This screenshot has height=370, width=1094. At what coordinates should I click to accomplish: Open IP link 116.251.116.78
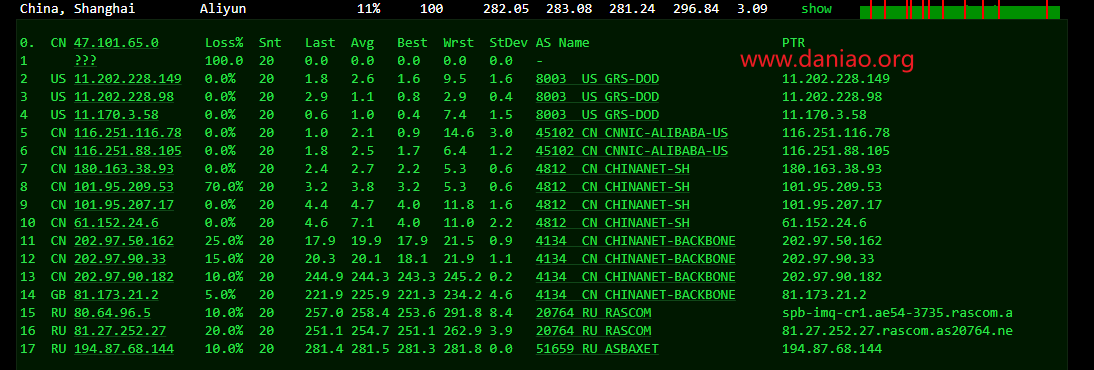(128, 133)
